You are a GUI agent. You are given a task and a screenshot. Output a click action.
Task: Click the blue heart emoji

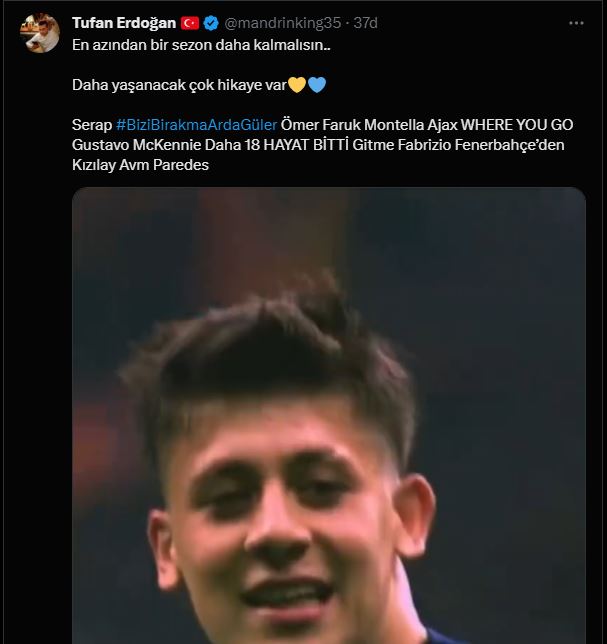(316, 85)
